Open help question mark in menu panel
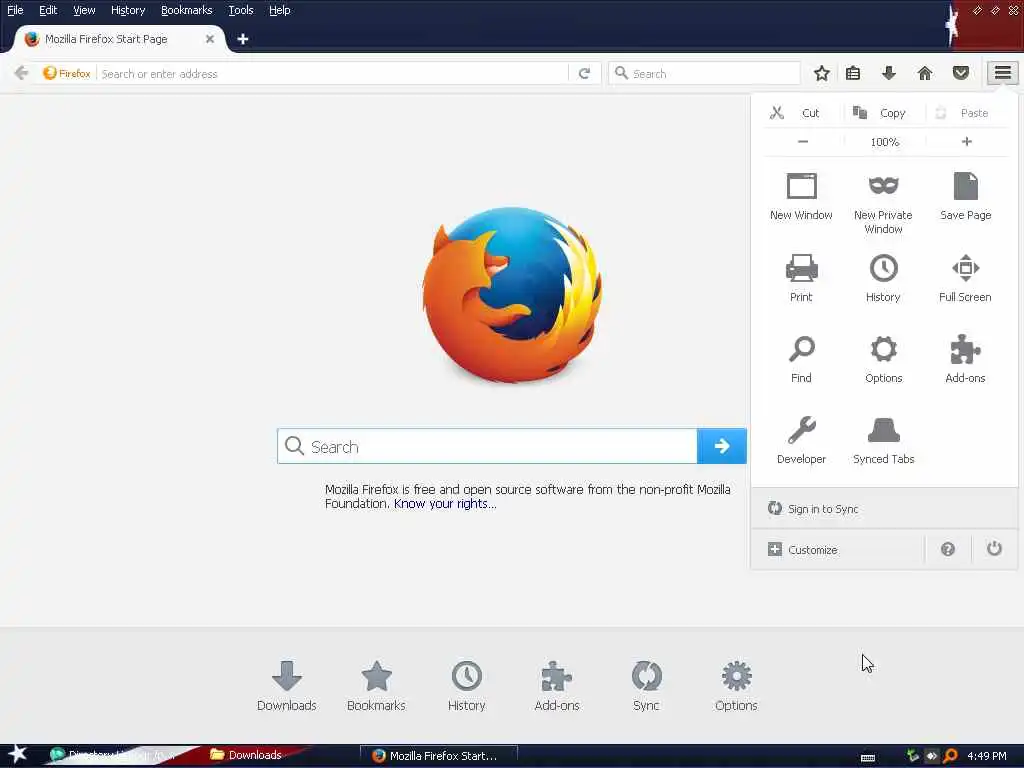 click(x=948, y=549)
